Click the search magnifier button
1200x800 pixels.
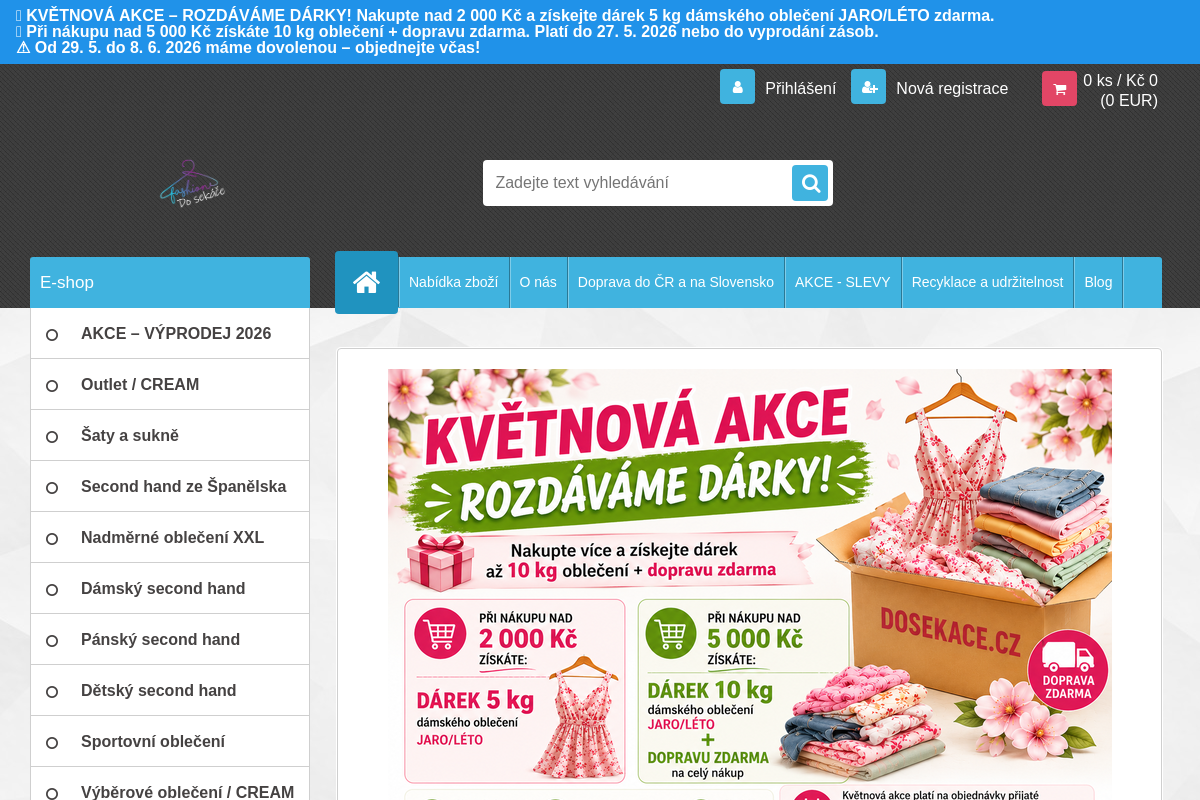(810, 183)
